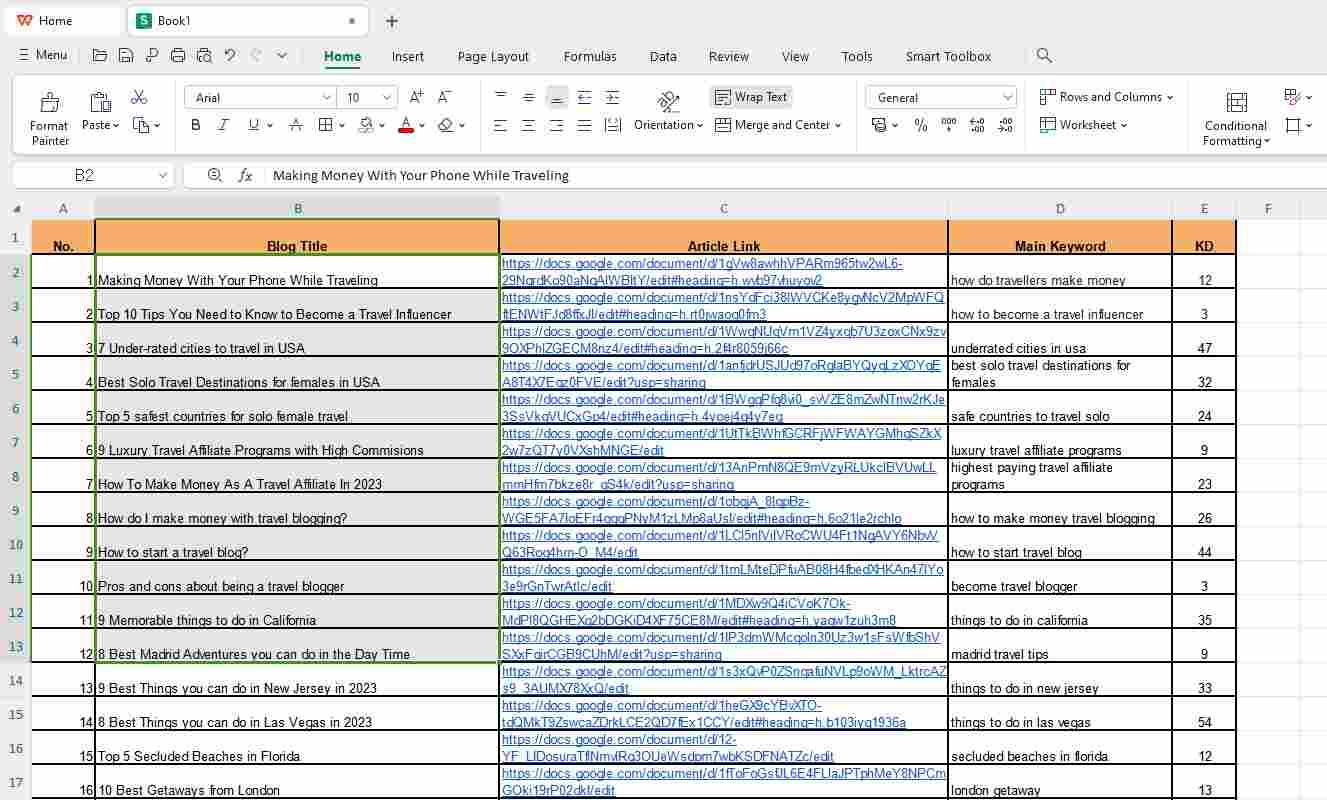Switch to the Page Layout tab
The width and height of the screenshot is (1327, 800).
click(493, 56)
